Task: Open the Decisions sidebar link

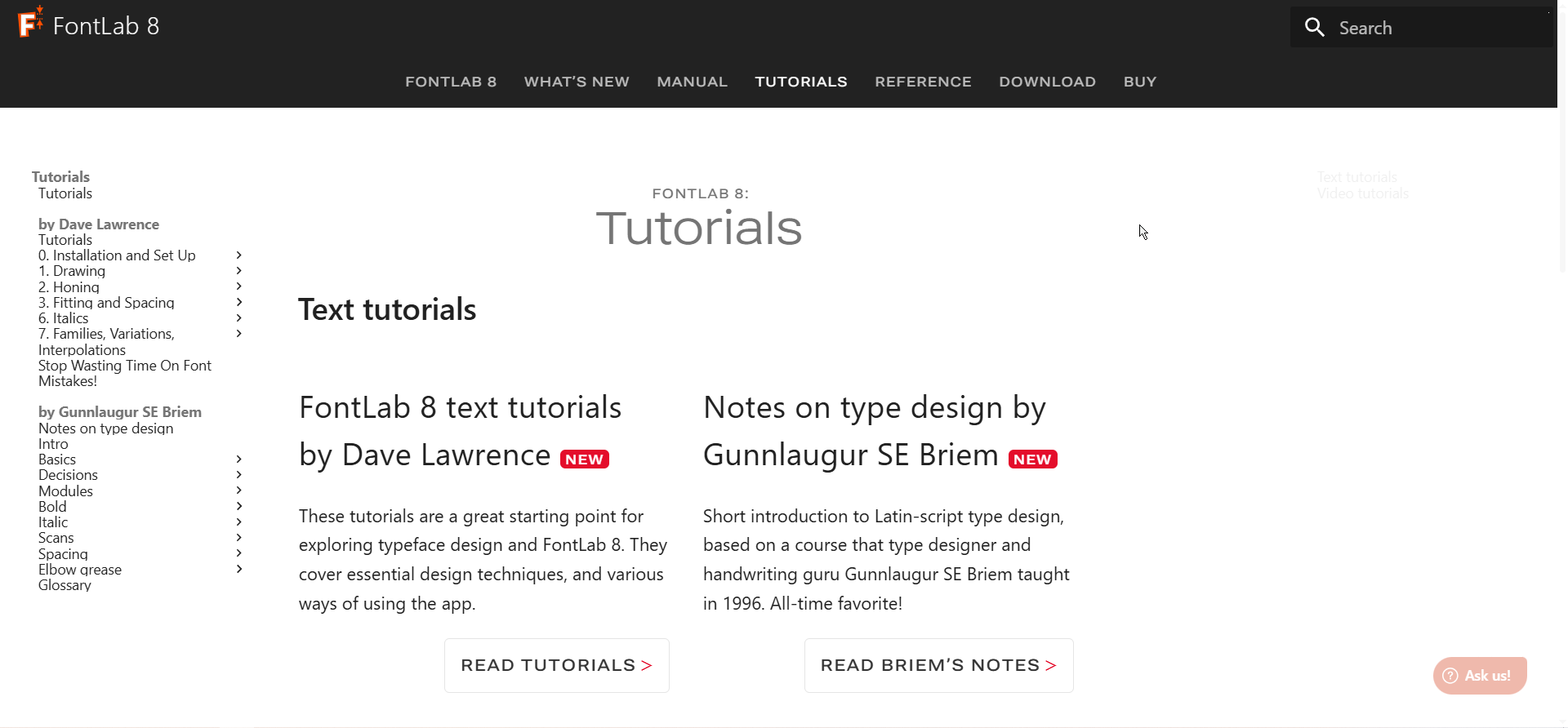Action: coord(68,475)
